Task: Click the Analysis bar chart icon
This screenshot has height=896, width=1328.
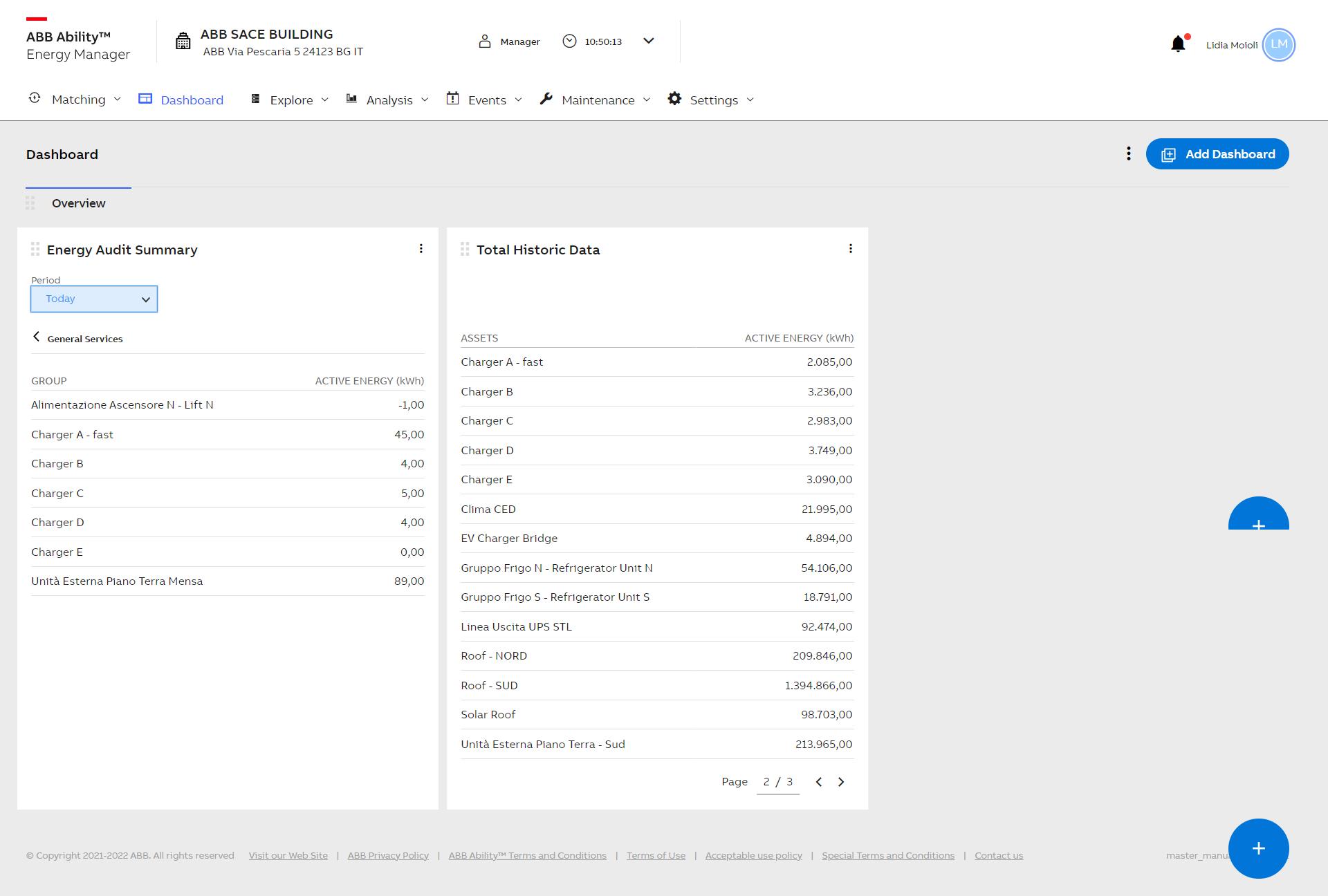Action: [x=351, y=99]
